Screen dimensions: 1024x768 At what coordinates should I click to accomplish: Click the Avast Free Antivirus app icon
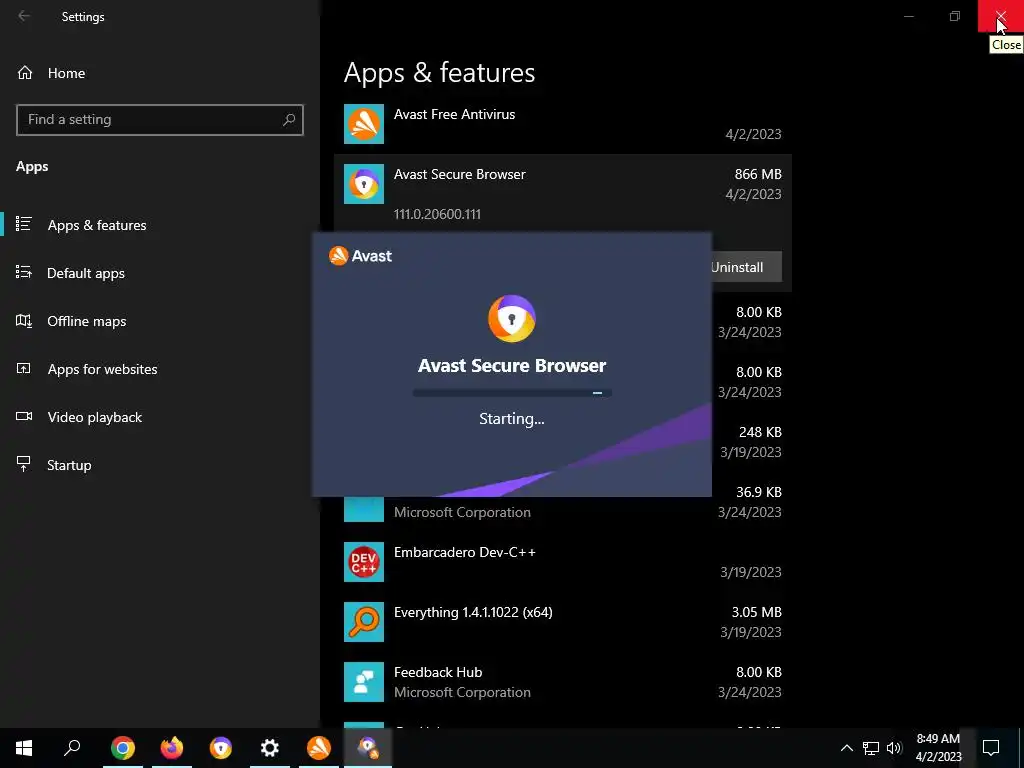pyautogui.click(x=364, y=124)
